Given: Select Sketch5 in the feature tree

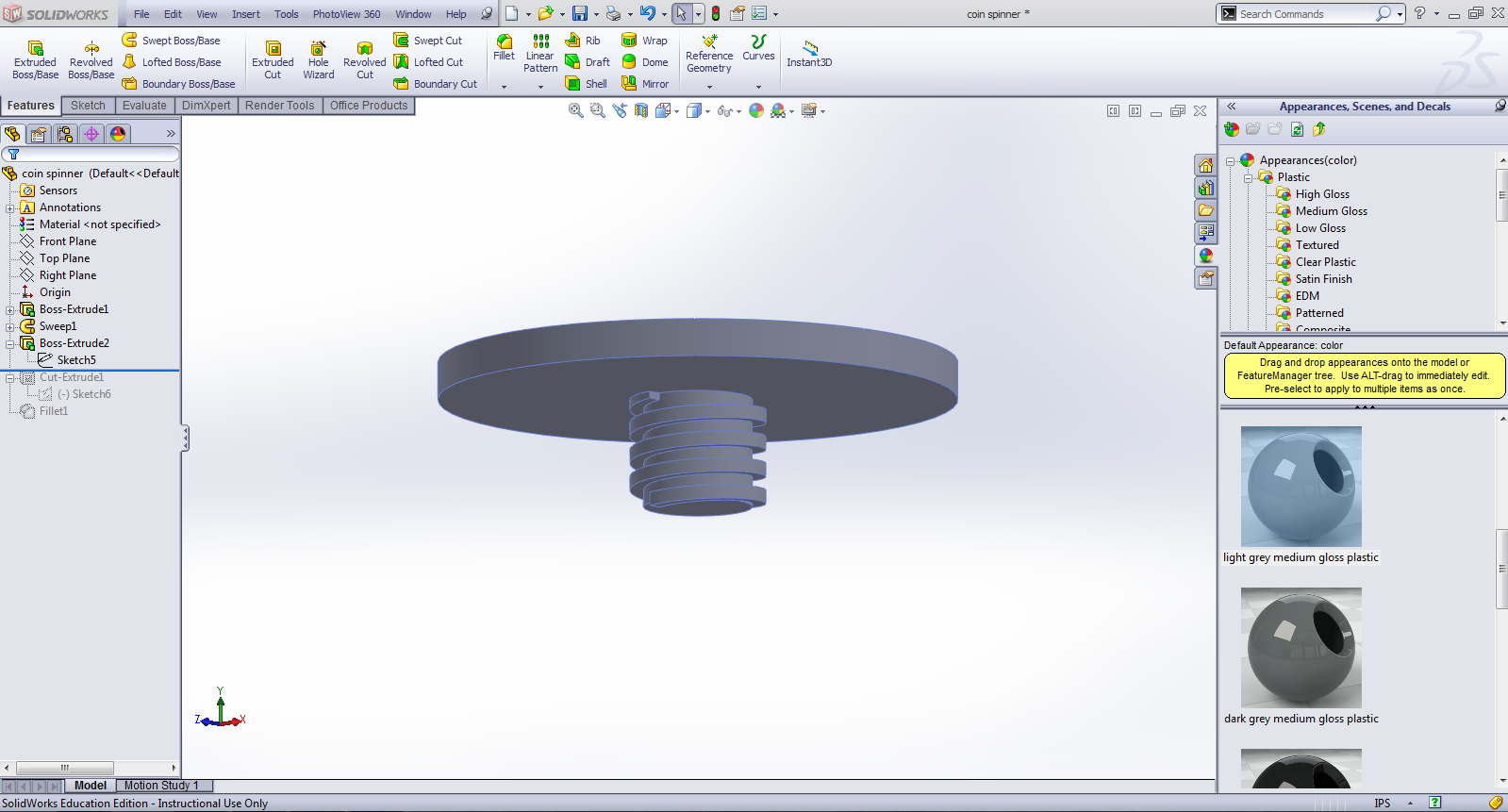Looking at the screenshot, I should [75, 360].
